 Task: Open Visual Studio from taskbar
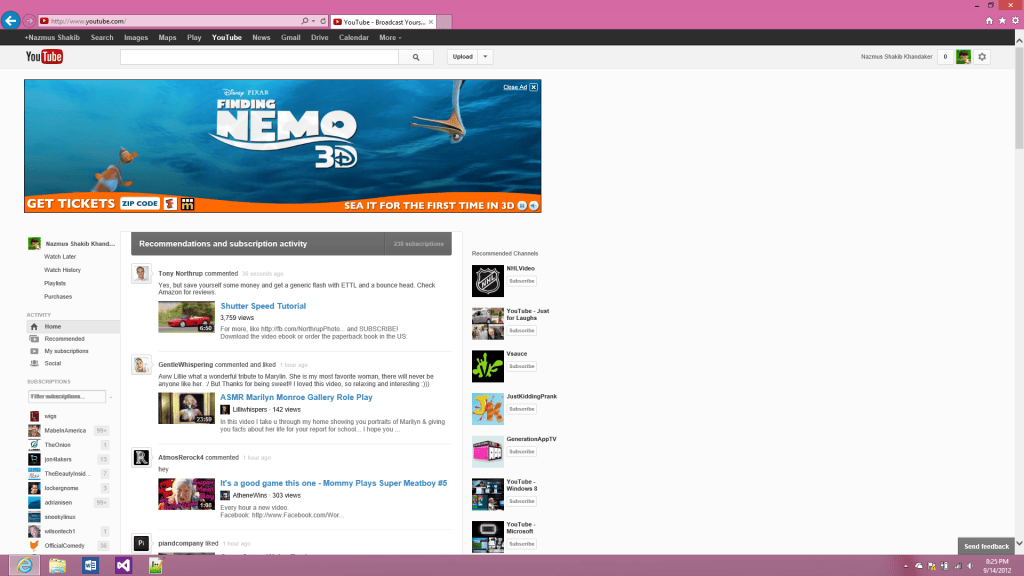click(123, 566)
